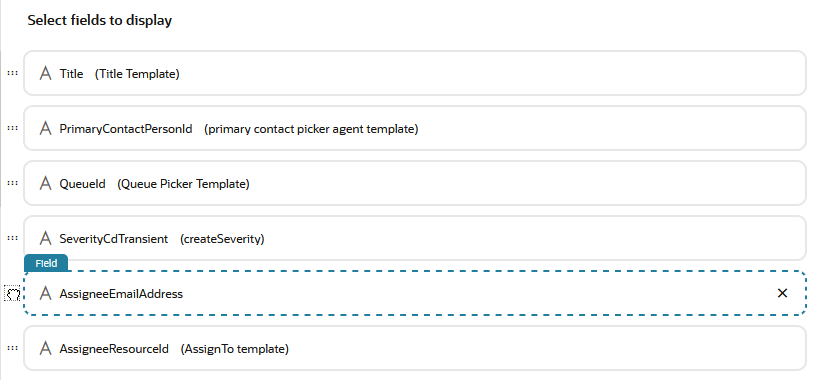Click the AssigneeEmailAddress field name text
The height and width of the screenshot is (380, 820).
coord(121,294)
